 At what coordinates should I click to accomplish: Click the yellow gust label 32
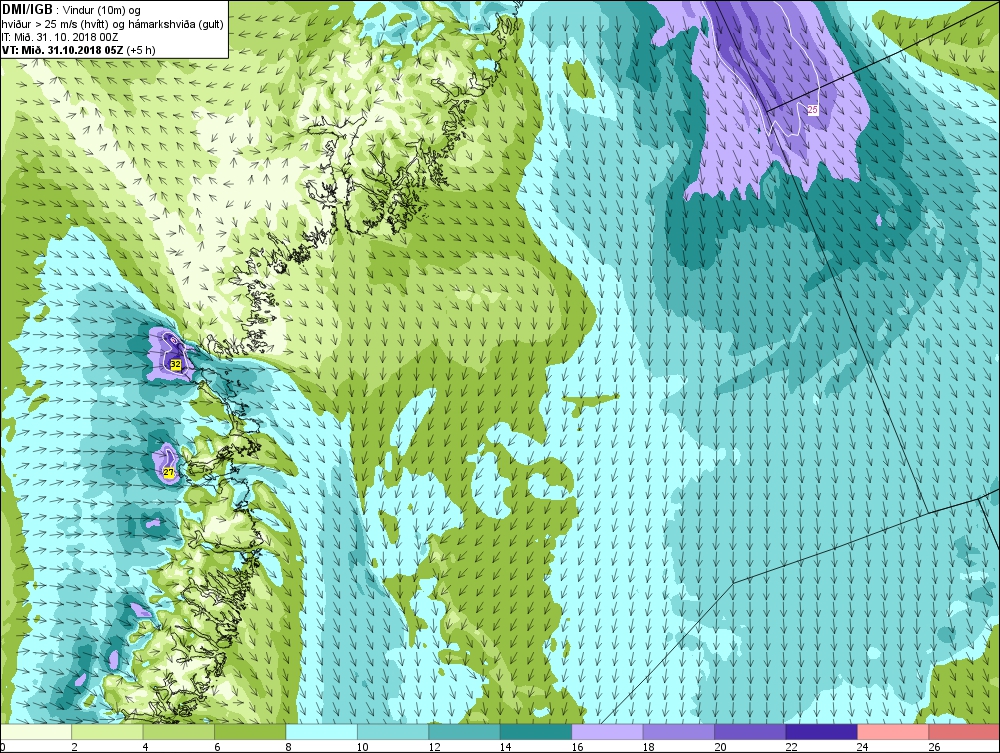coord(175,364)
